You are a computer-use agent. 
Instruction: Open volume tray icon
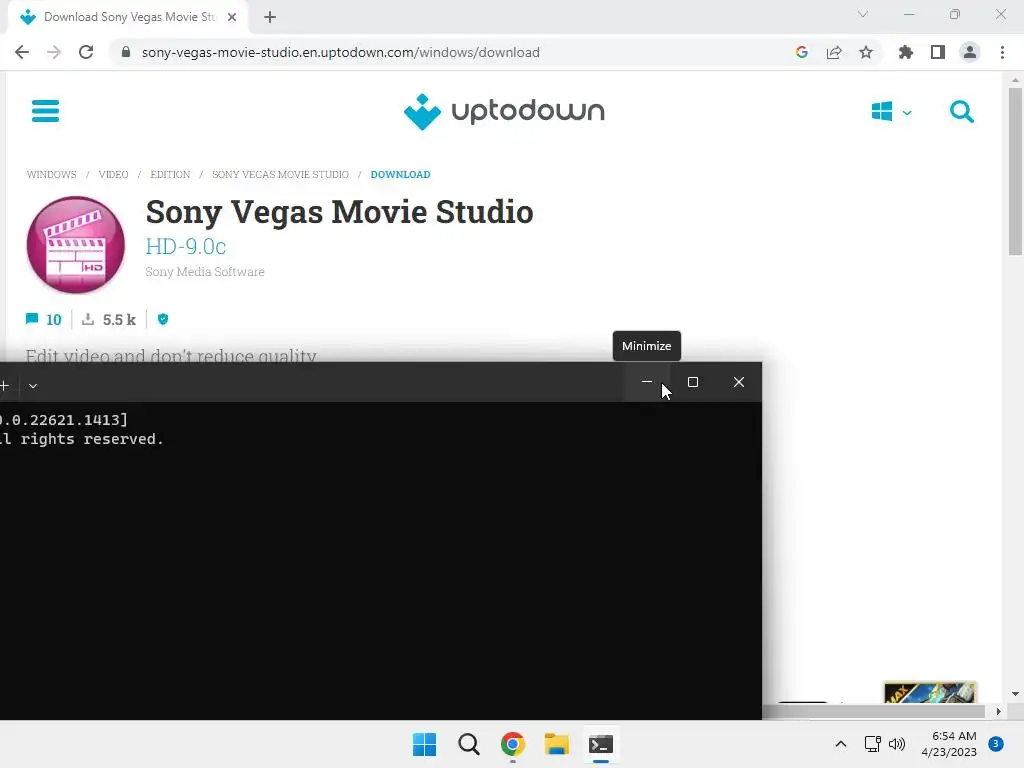897,744
